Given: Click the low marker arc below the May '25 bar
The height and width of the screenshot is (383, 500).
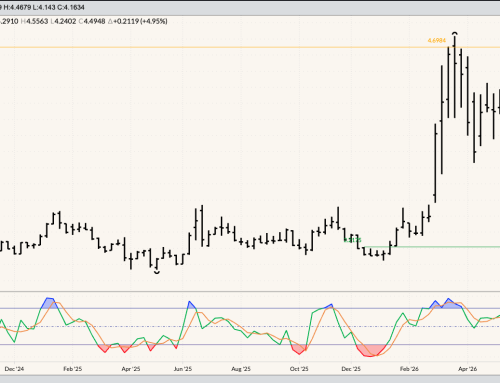Looking at the screenshot, I should pos(157,272).
